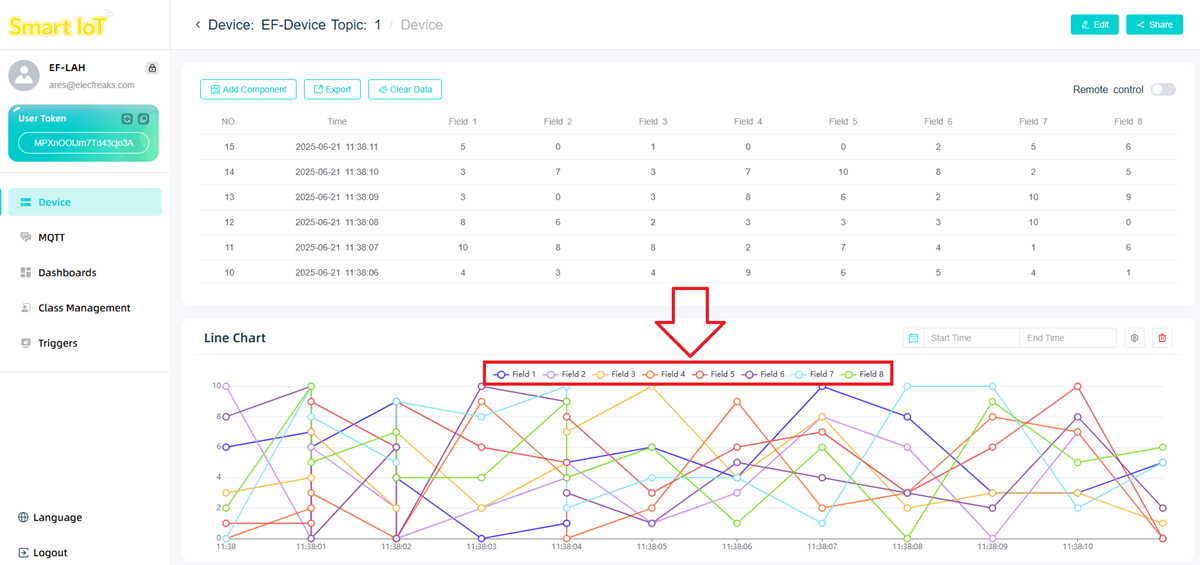Refresh the User Token
The height and width of the screenshot is (565, 1200).
[x=127, y=119]
